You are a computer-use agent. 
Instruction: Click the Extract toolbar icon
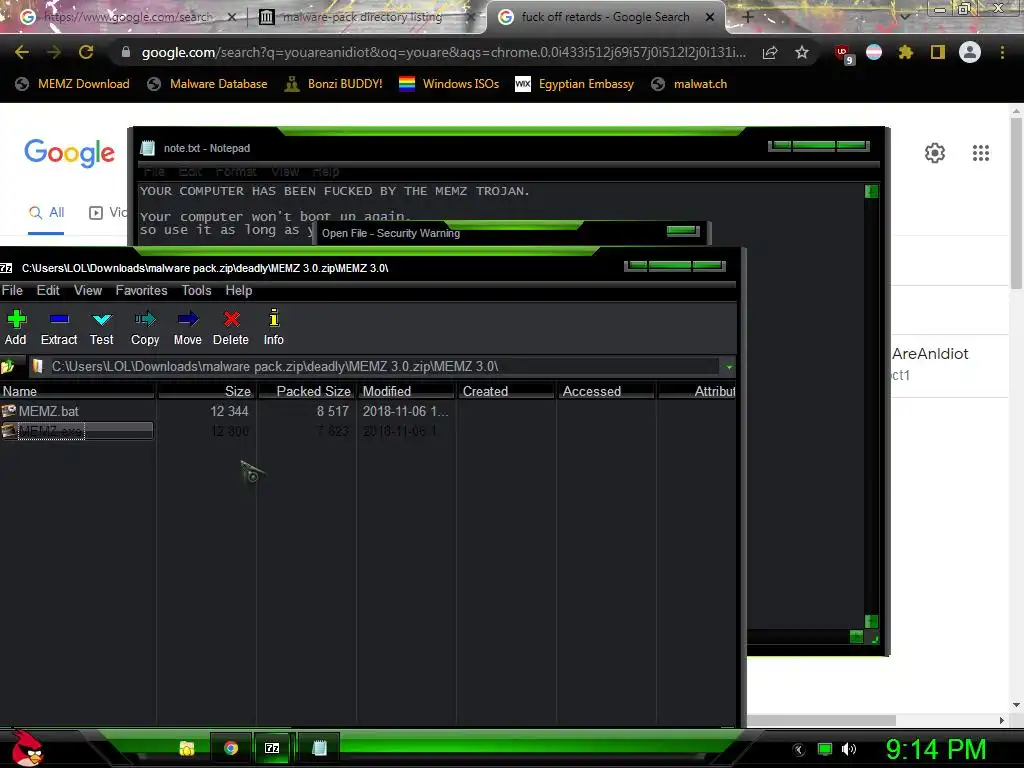coord(59,327)
